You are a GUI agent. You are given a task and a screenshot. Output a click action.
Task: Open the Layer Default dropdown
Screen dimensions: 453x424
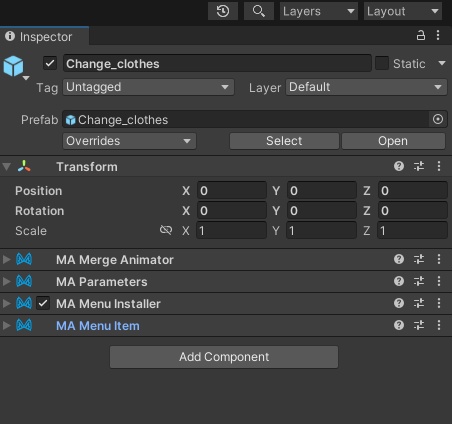(366, 87)
